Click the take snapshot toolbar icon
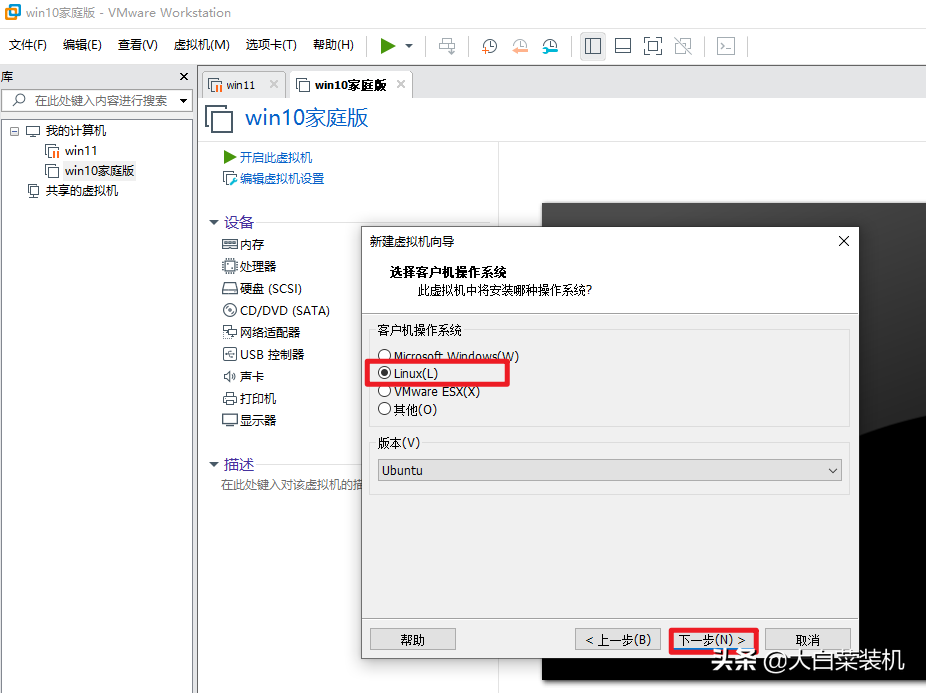The width and height of the screenshot is (926, 693). pyautogui.click(x=490, y=45)
